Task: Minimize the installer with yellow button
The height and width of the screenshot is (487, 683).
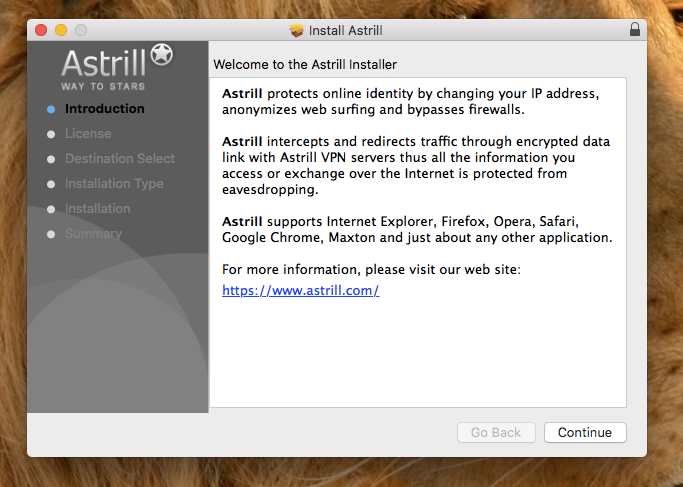Action: click(x=61, y=30)
